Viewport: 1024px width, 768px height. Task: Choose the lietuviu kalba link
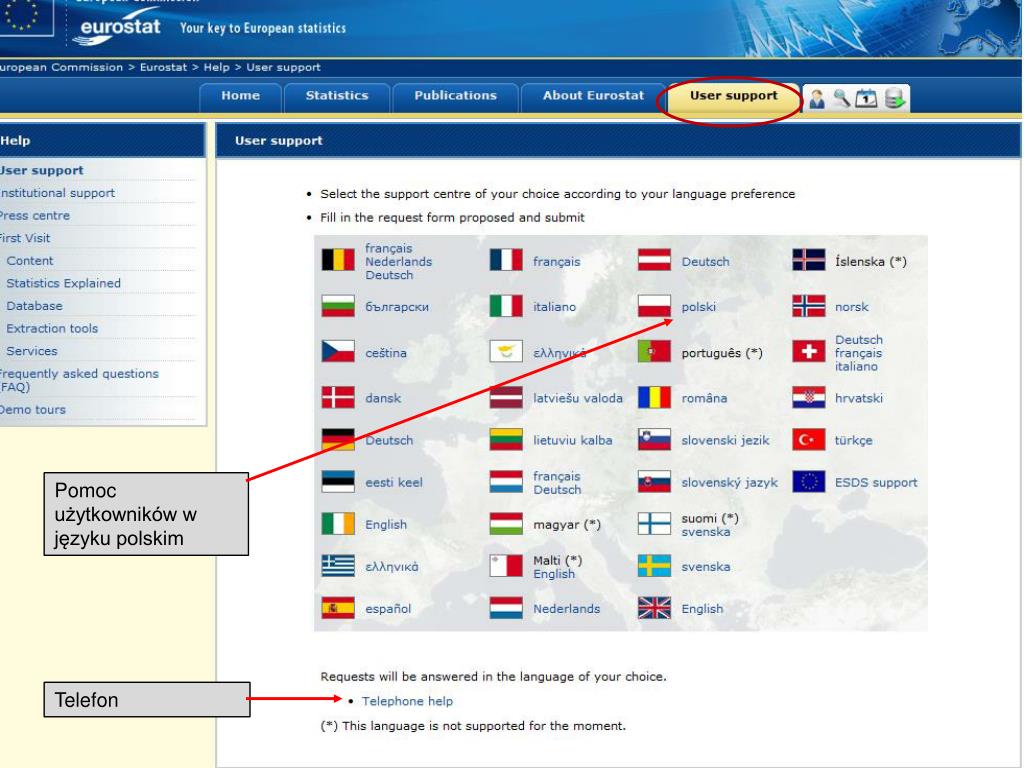(573, 440)
